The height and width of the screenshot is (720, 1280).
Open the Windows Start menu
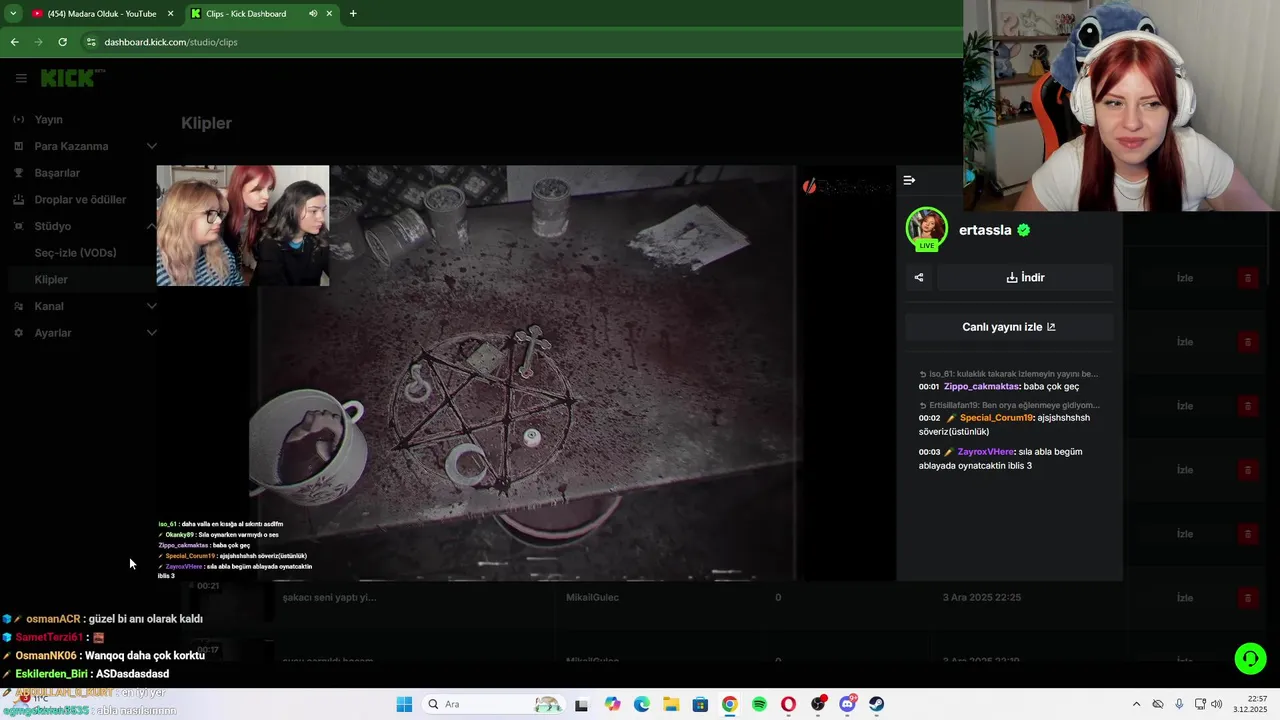coord(404,704)
